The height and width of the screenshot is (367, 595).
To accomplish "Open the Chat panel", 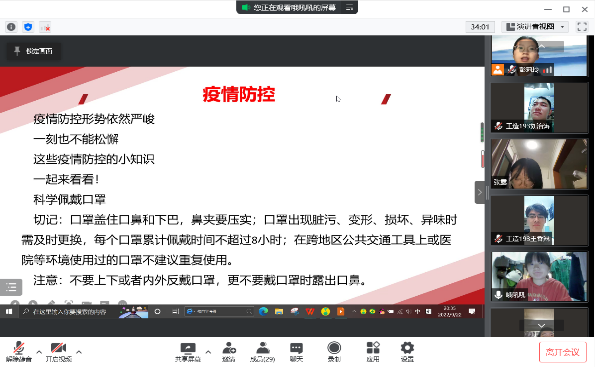I will (x=296, y=351).
